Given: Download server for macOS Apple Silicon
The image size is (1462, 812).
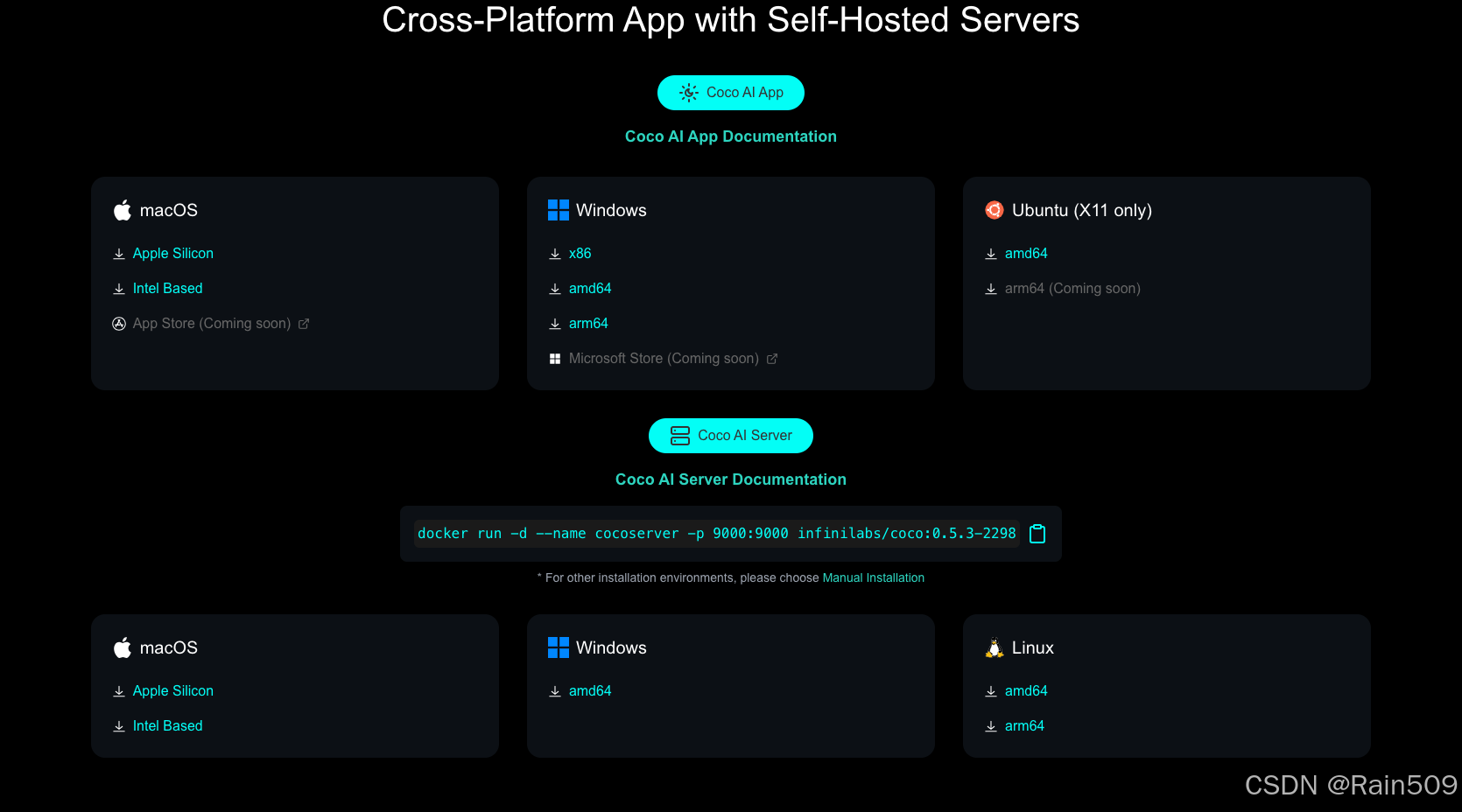Looking at the screenshot, I should point(173,691).
